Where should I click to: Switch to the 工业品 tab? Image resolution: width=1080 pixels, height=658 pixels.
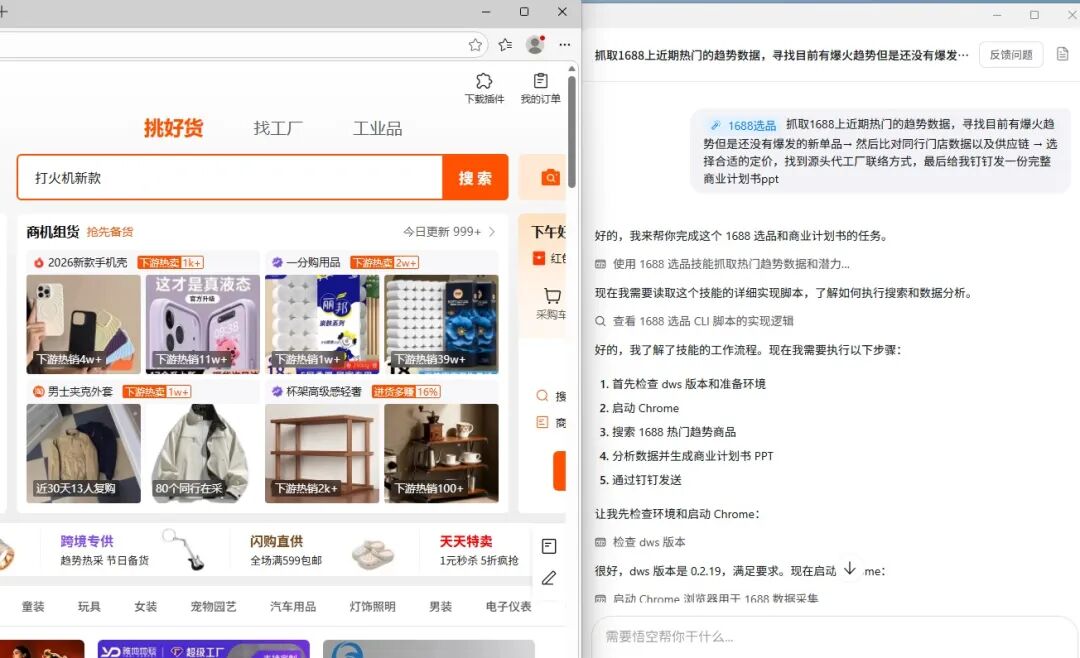tap(378, 128)
